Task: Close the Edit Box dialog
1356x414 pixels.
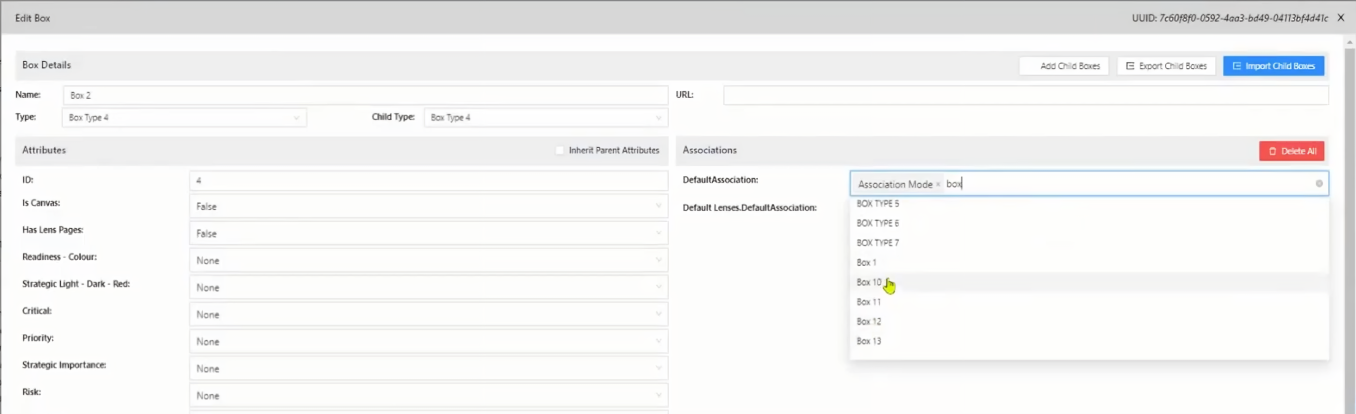Action: point(1341,18)
